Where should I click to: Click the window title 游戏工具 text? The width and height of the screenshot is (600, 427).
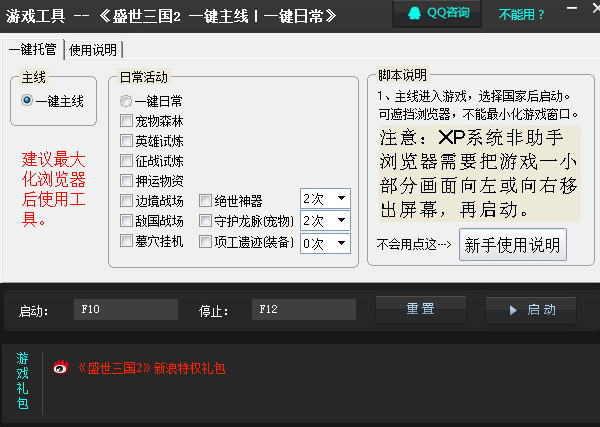pyautogui.click(x=36, y=16)
